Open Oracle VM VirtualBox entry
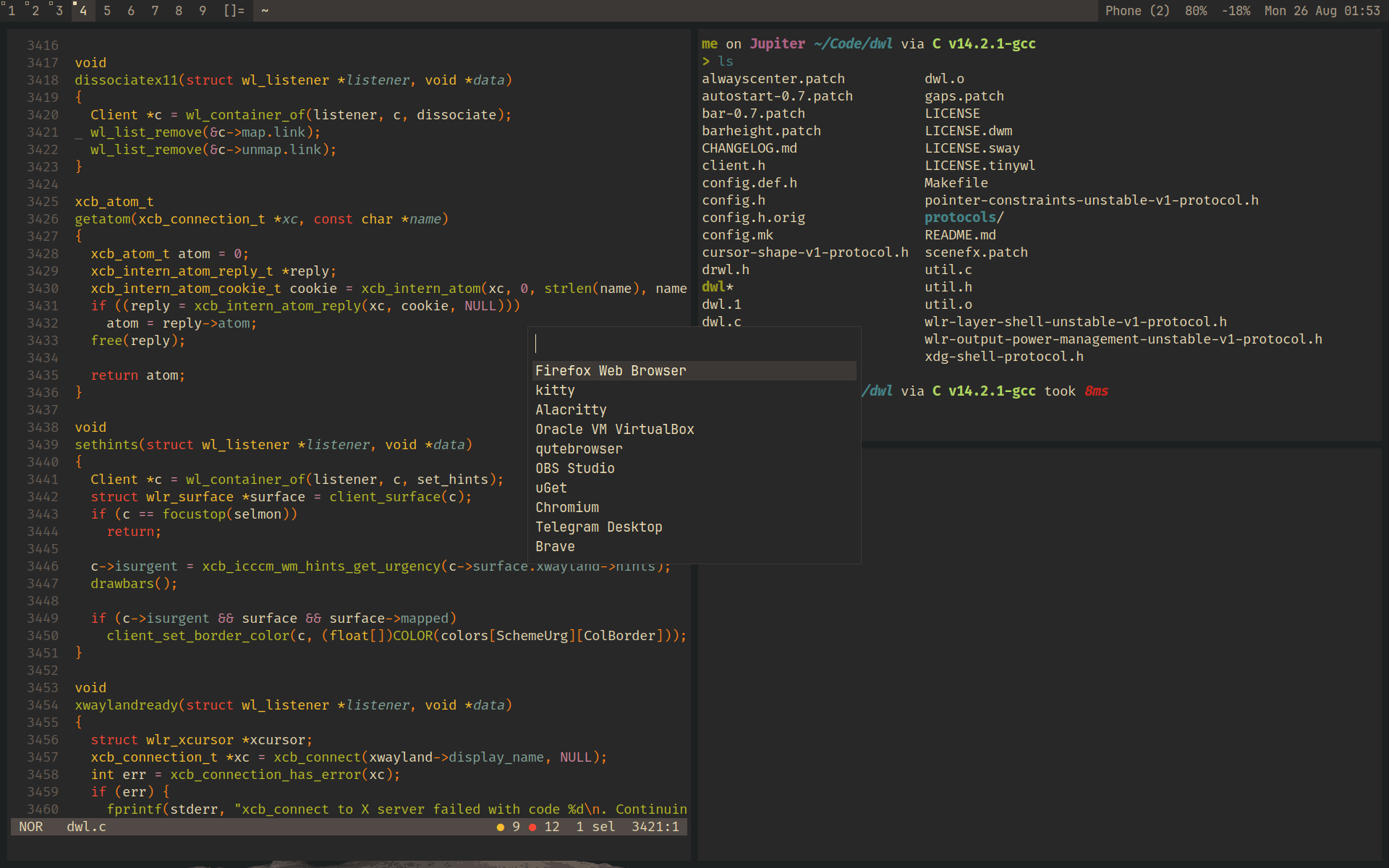Image resolution: width=1389 pixels, height=868 pixels. [694, 430]
